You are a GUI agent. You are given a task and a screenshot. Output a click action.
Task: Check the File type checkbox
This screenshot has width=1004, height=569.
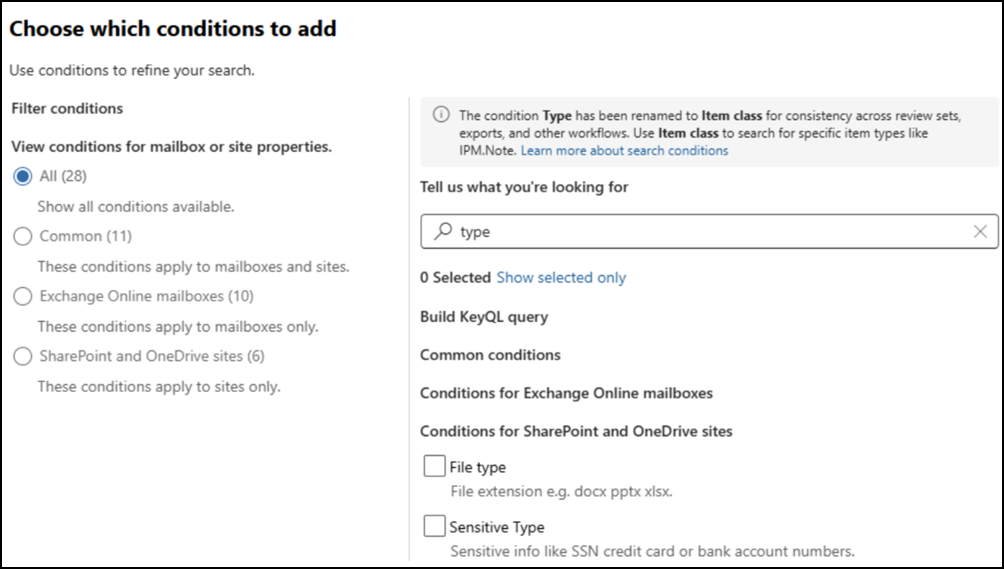coord(434,466)
